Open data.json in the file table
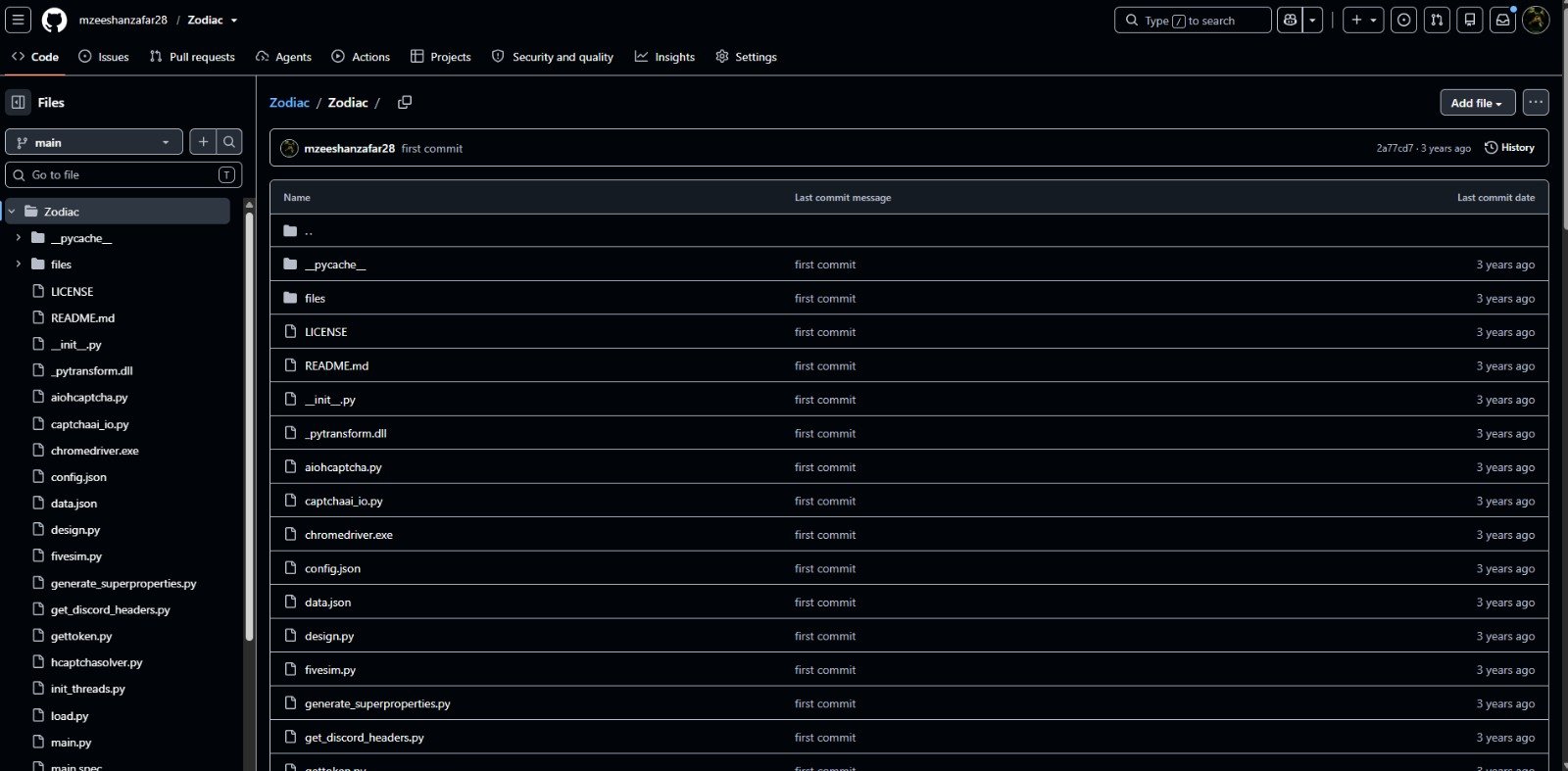 [x=327, y=602]
